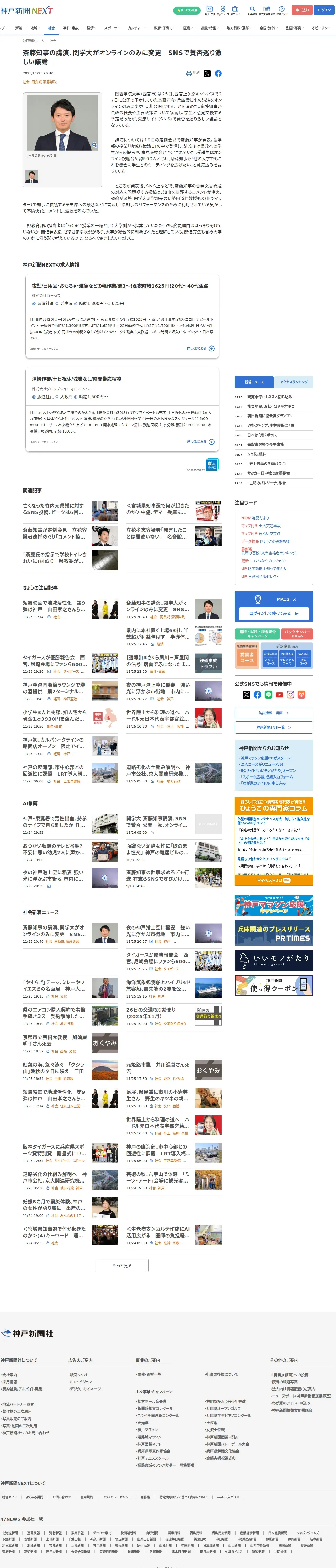Click 26日の交通取り締まり thumbnail
This screenshot has height=1568, width=336.
[x=208, y=1015]
